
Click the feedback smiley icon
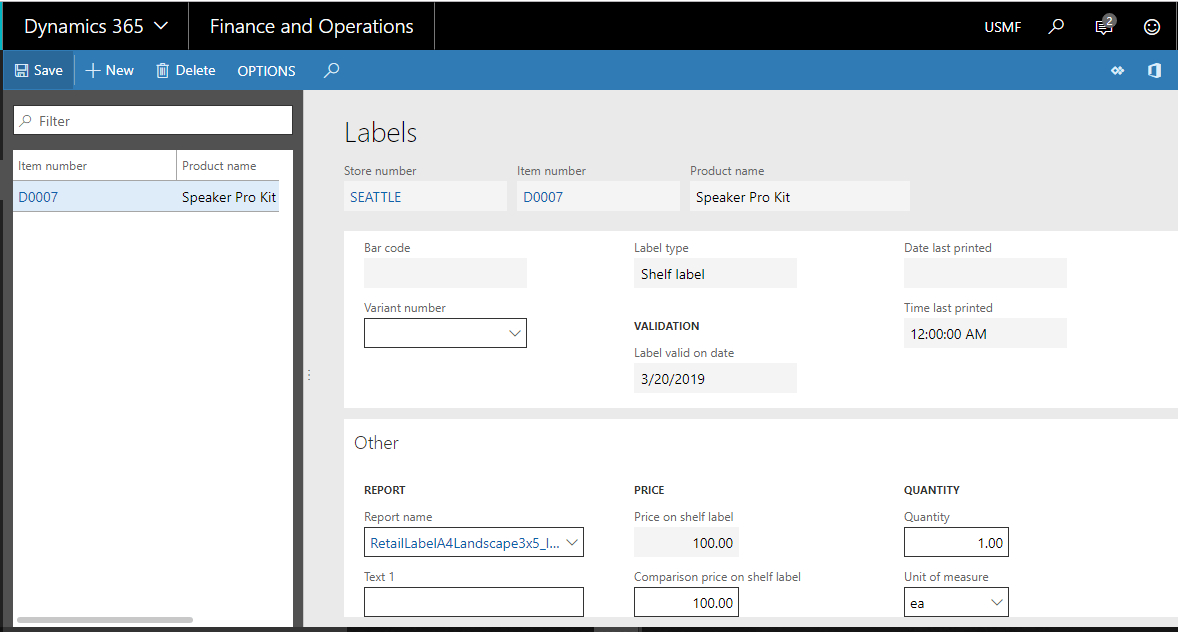1152,27
